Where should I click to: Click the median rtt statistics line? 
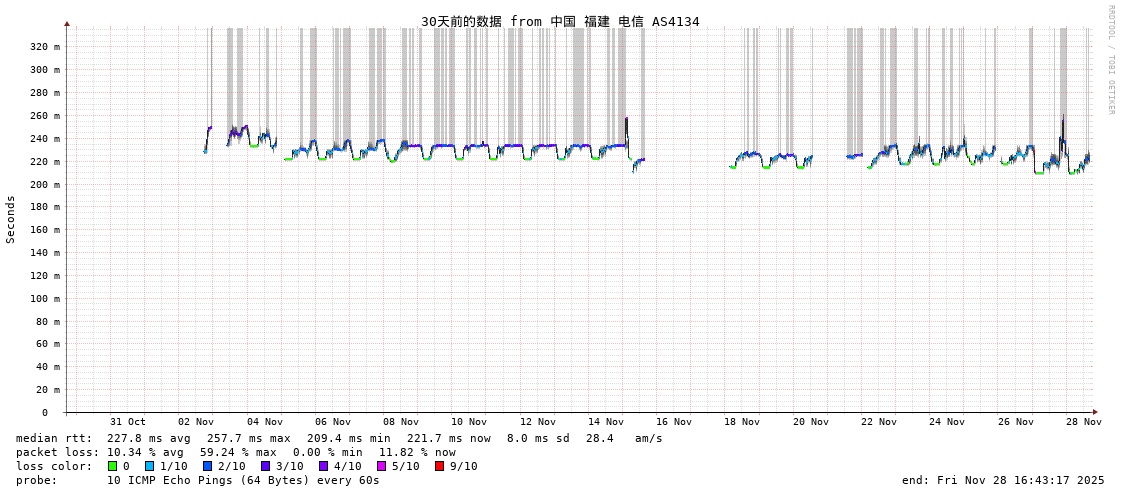click(x=339, y=438)
